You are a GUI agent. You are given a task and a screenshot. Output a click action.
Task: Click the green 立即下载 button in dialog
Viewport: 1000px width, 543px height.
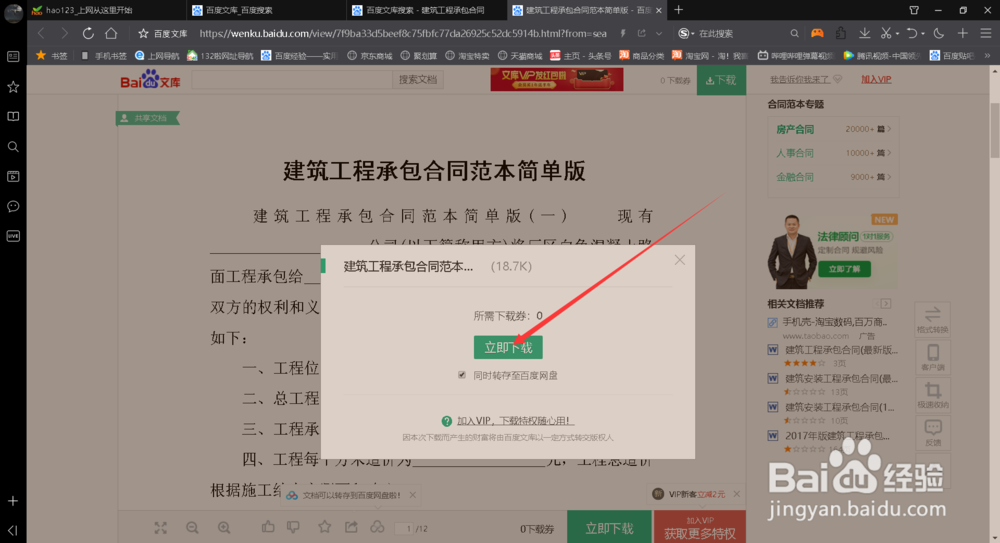(508, 347)
